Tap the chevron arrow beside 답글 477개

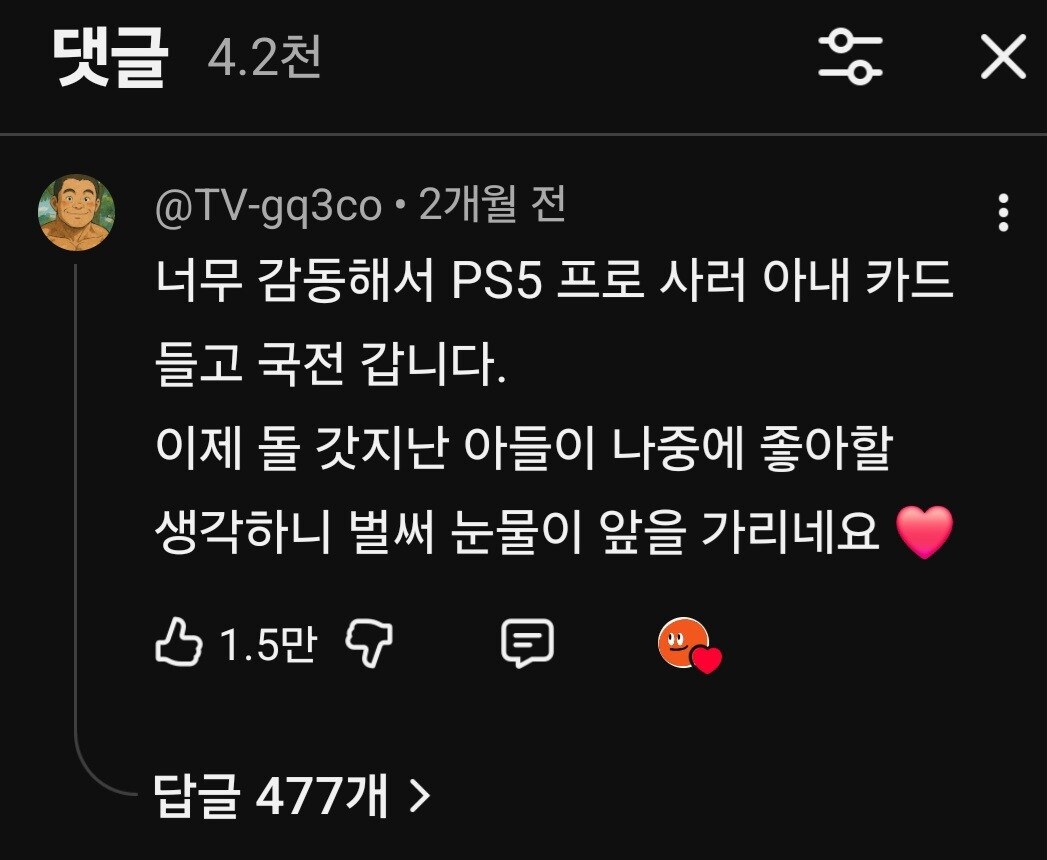tap(419, 796)
